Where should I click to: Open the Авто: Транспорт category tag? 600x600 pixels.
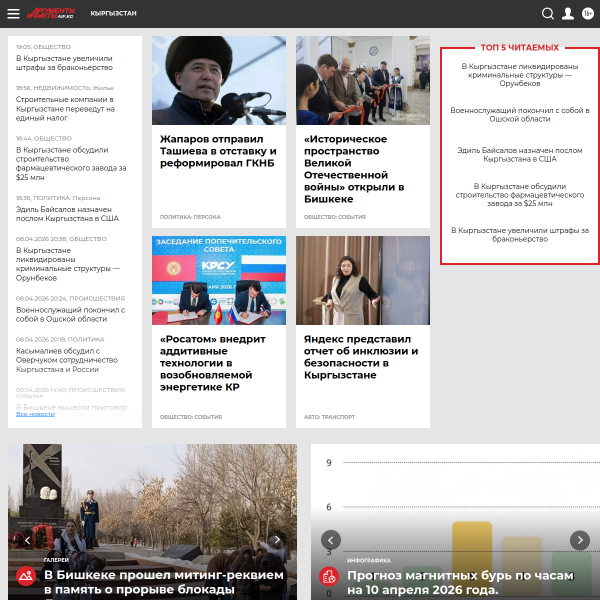tap(329, 417)
